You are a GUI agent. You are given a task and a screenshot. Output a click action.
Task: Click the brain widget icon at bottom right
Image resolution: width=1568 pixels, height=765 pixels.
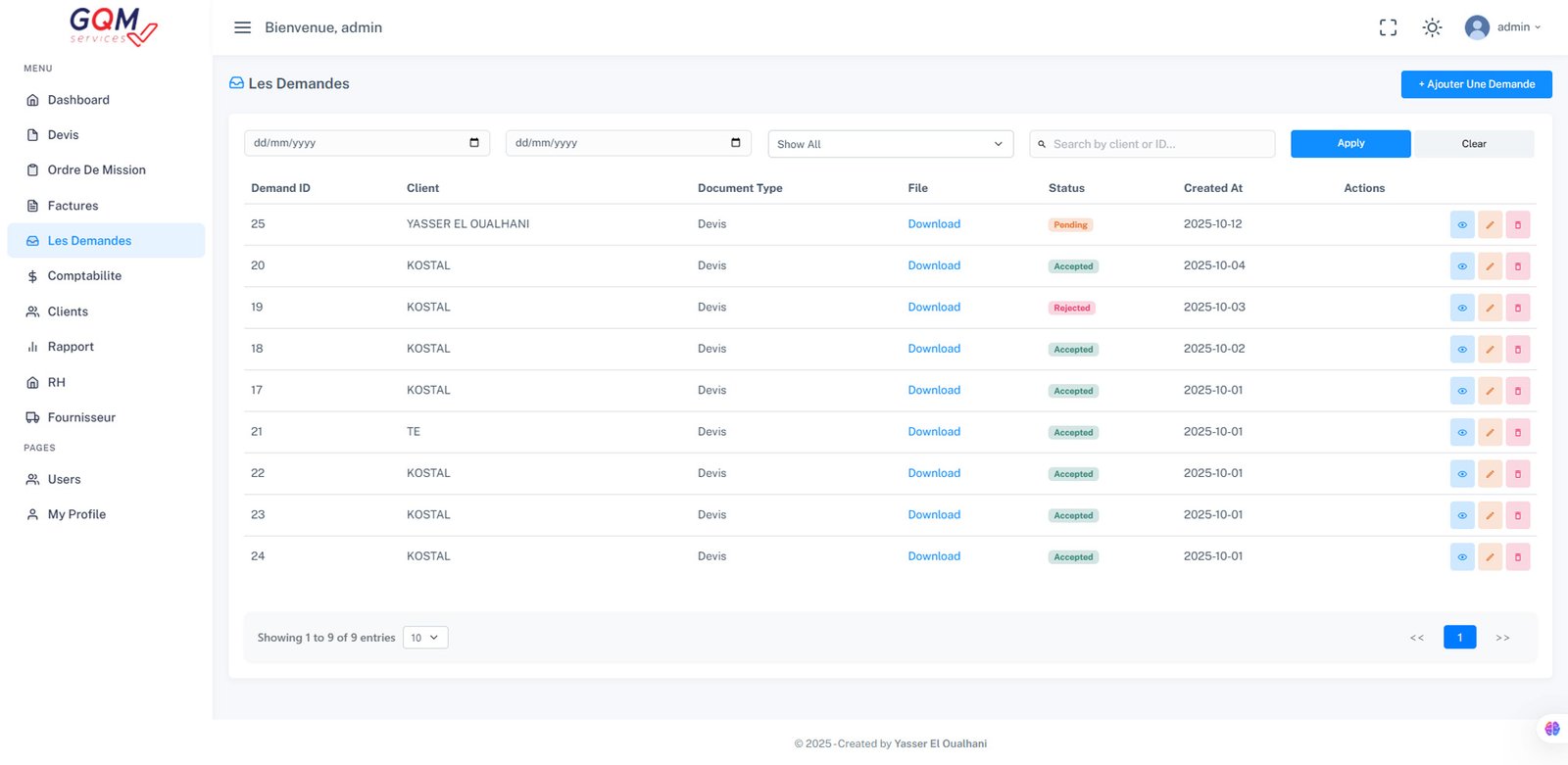(x=1552, y=729)
